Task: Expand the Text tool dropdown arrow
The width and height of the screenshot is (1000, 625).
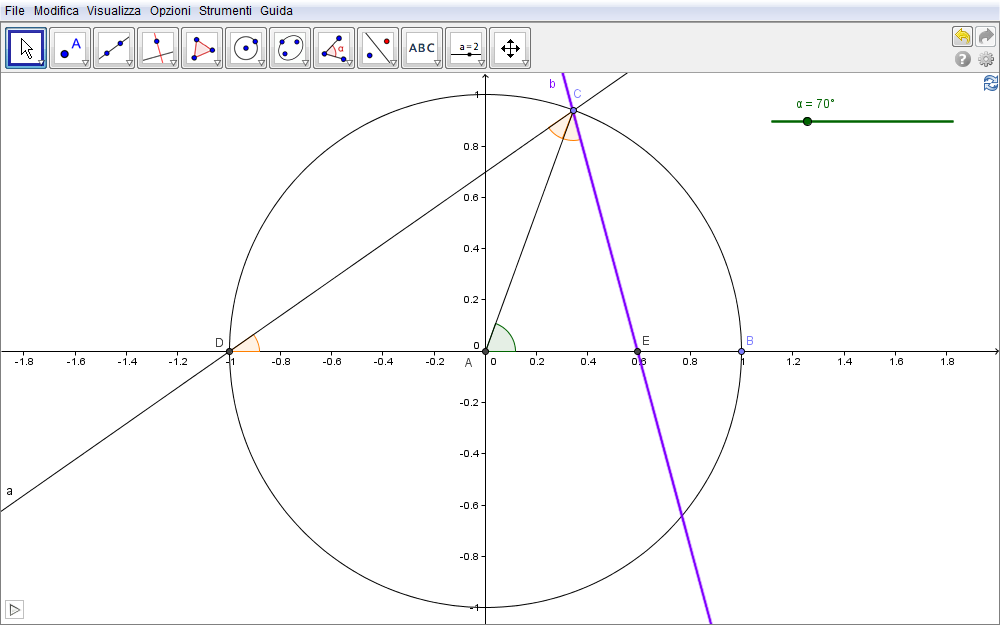Action: click(x=437, y=63)
